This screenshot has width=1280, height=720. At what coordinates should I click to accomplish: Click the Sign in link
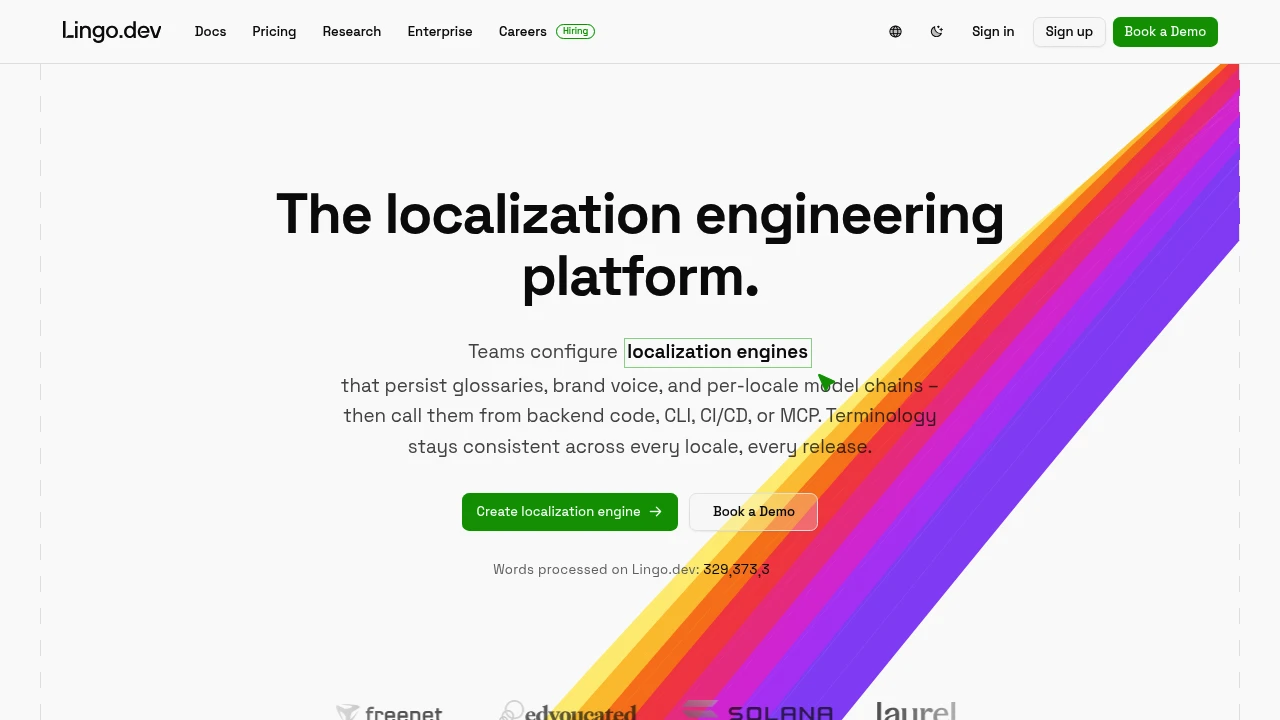pos(993,32)
